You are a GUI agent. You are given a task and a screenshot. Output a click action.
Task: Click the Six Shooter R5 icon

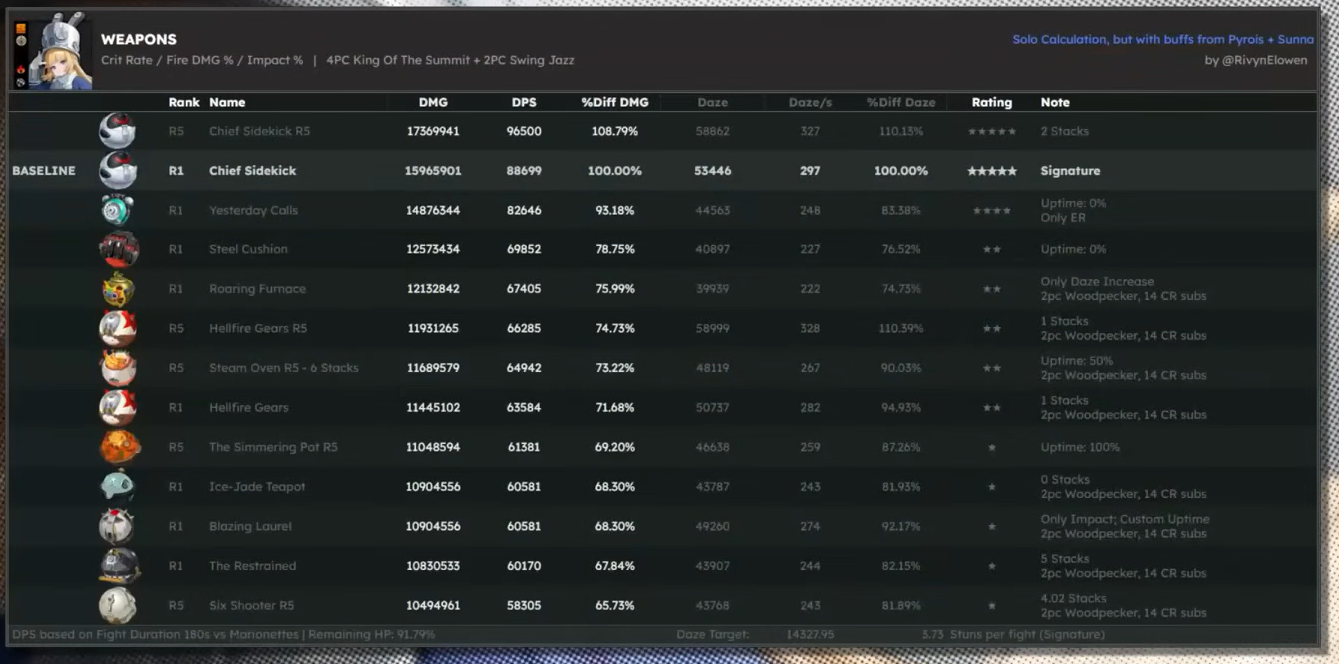(x=117, y=605)
